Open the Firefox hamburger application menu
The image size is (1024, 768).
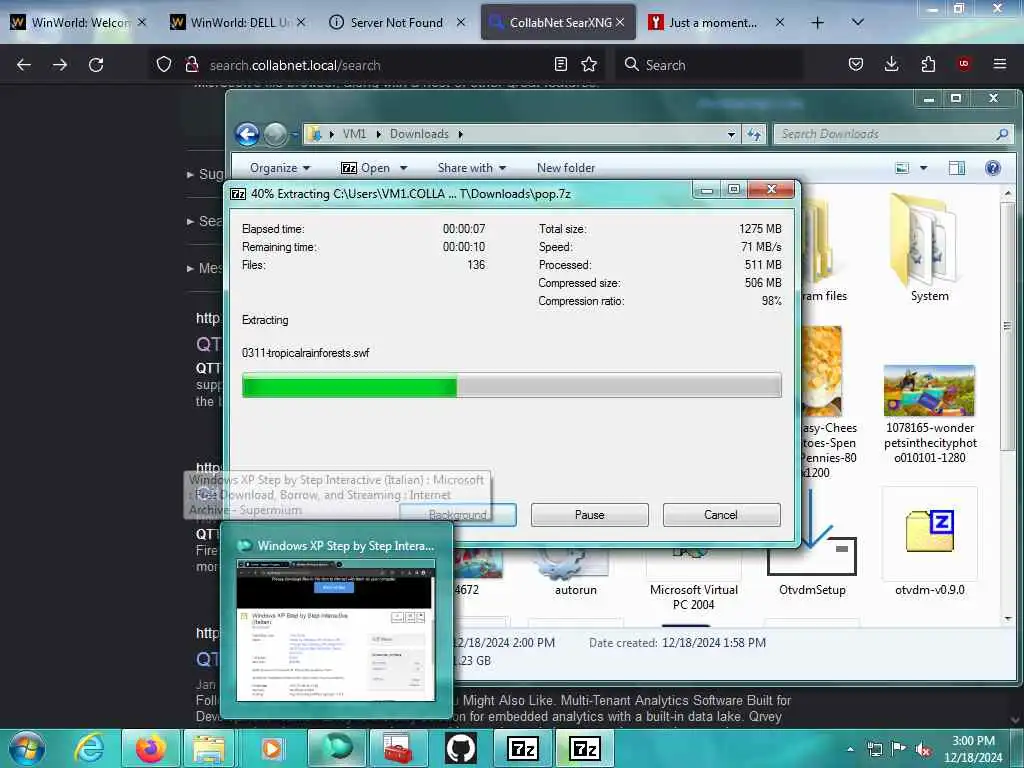1000,64
